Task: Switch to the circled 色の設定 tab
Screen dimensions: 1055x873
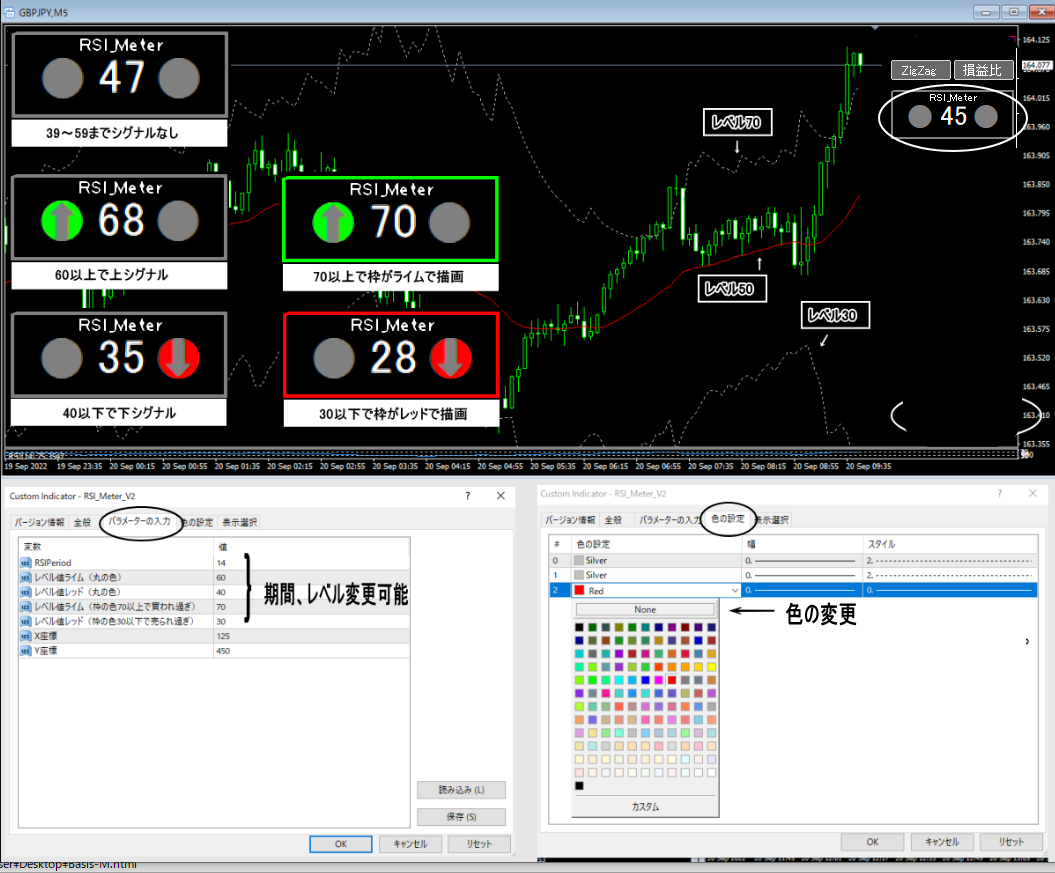Action: (727, 518)
